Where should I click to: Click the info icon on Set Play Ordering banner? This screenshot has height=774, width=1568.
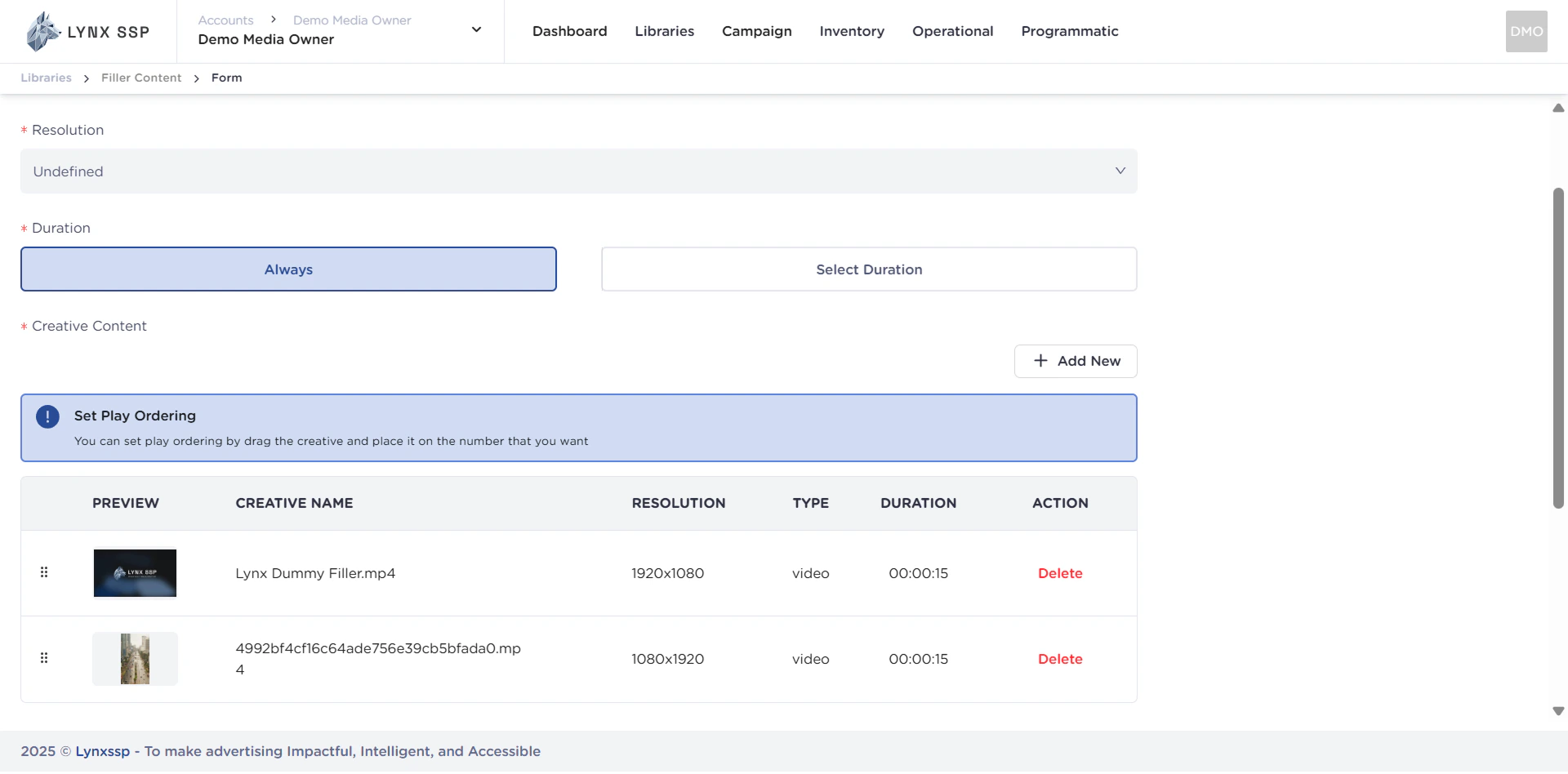coord(47,416)
